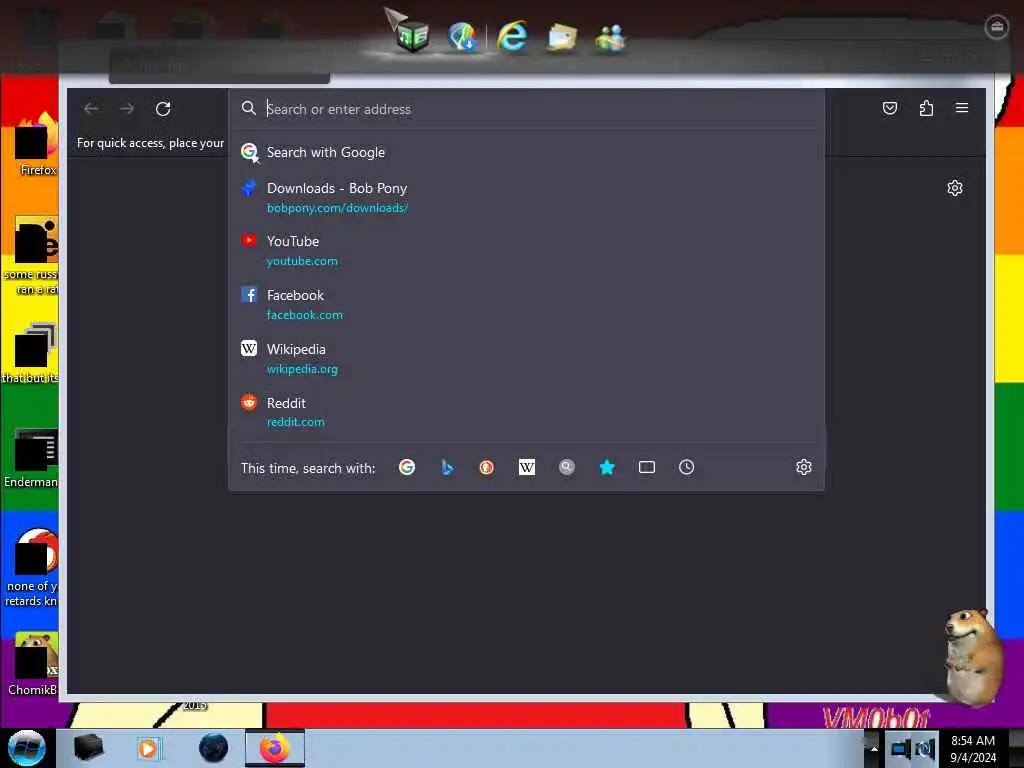Focus the Search or enter address field
This screenshot has width=1024, height=768.
coord(526,109)
